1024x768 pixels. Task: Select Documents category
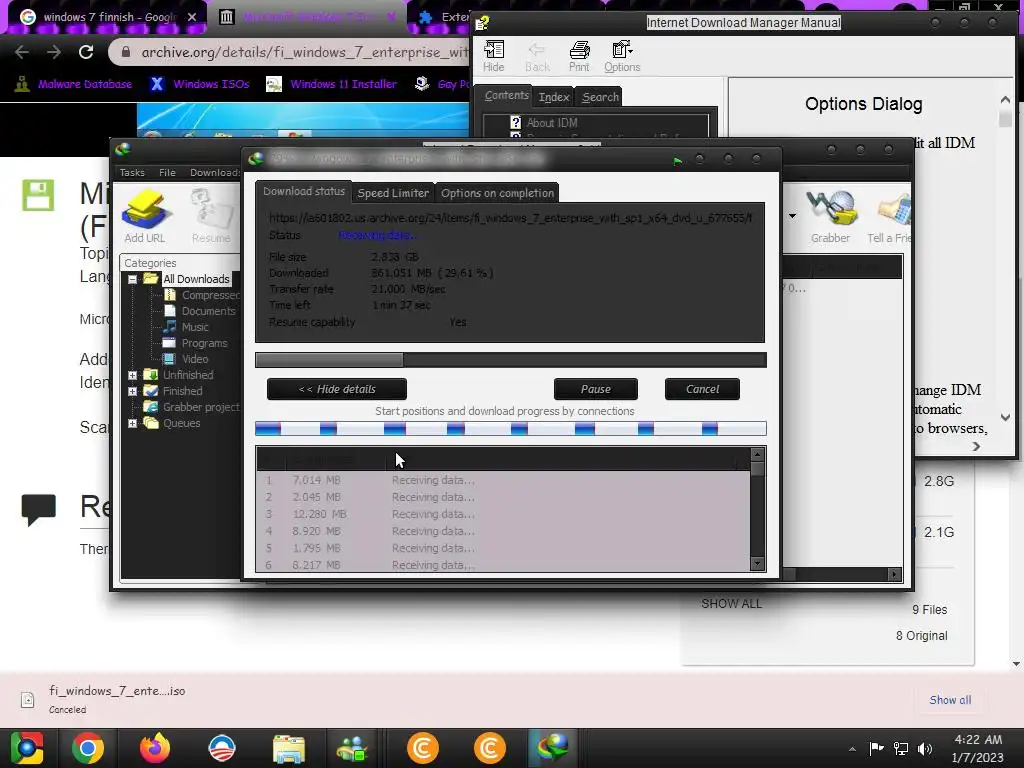coord(208,311)
